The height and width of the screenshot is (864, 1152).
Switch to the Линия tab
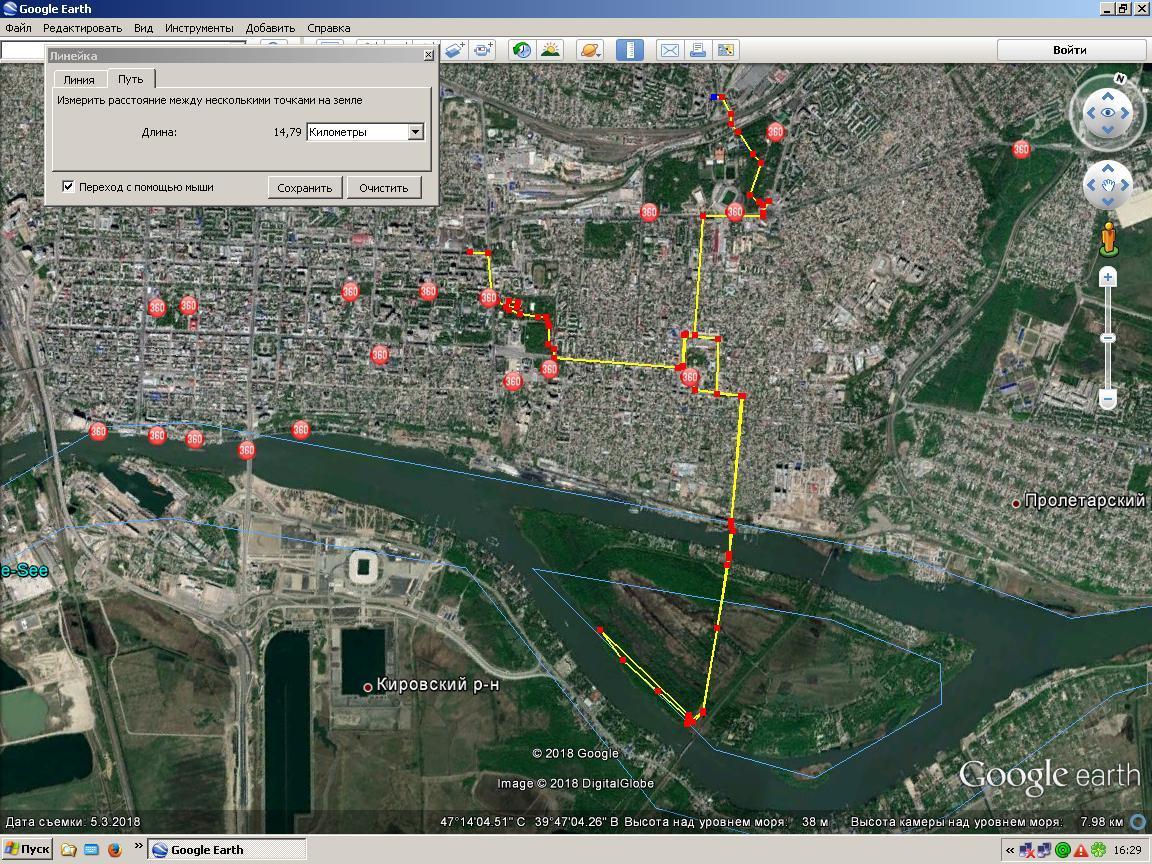click(x=79, y=79)
